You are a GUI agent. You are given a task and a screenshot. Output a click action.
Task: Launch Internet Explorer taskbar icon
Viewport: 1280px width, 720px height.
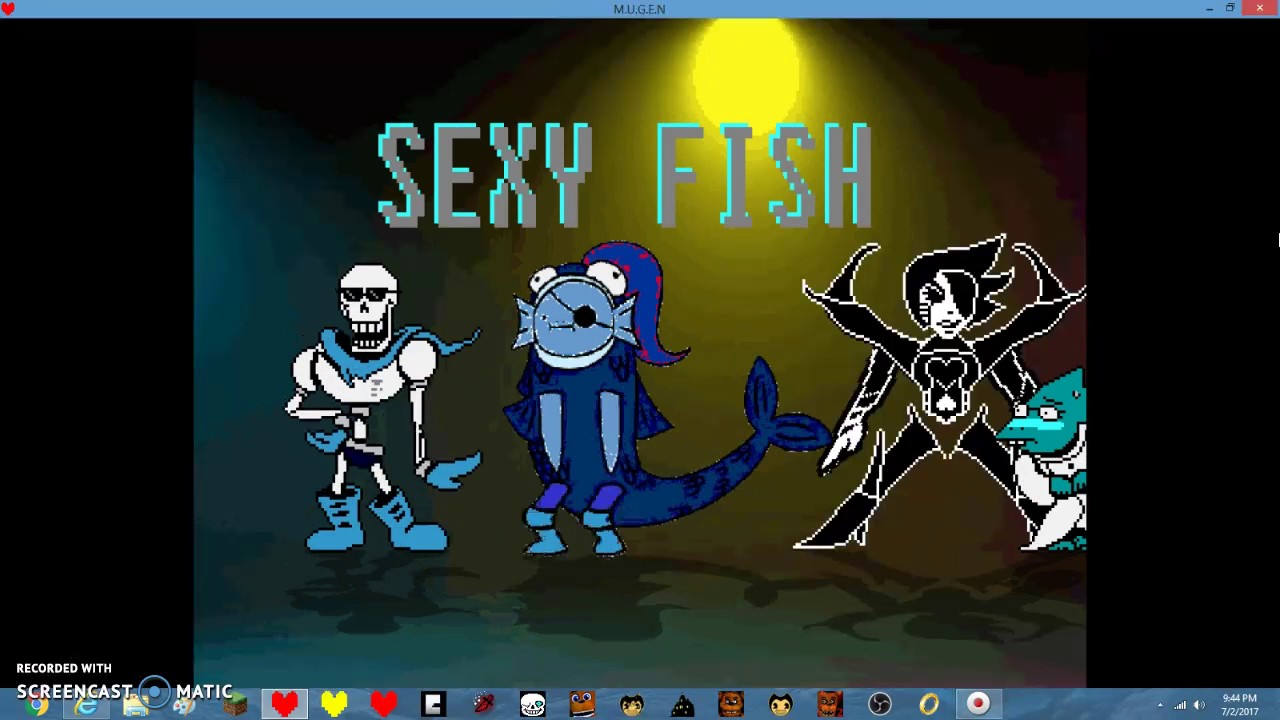pyautogui.click(x=86, y=705)
